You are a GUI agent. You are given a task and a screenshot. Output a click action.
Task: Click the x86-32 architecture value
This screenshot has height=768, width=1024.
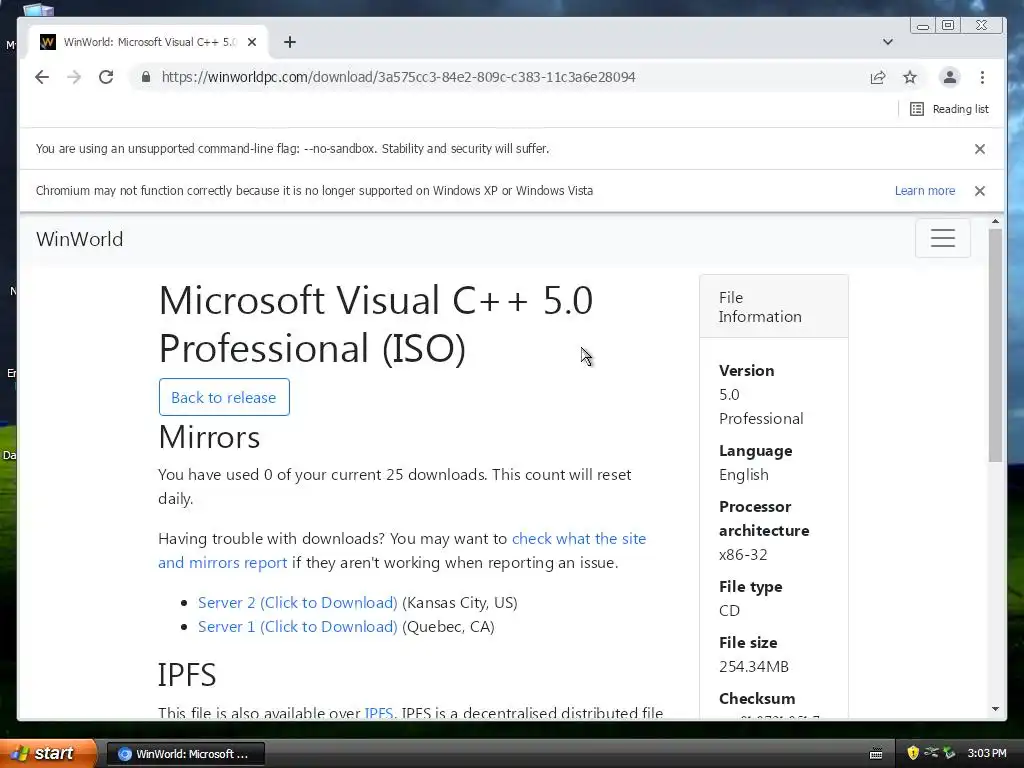pos(743,554)
